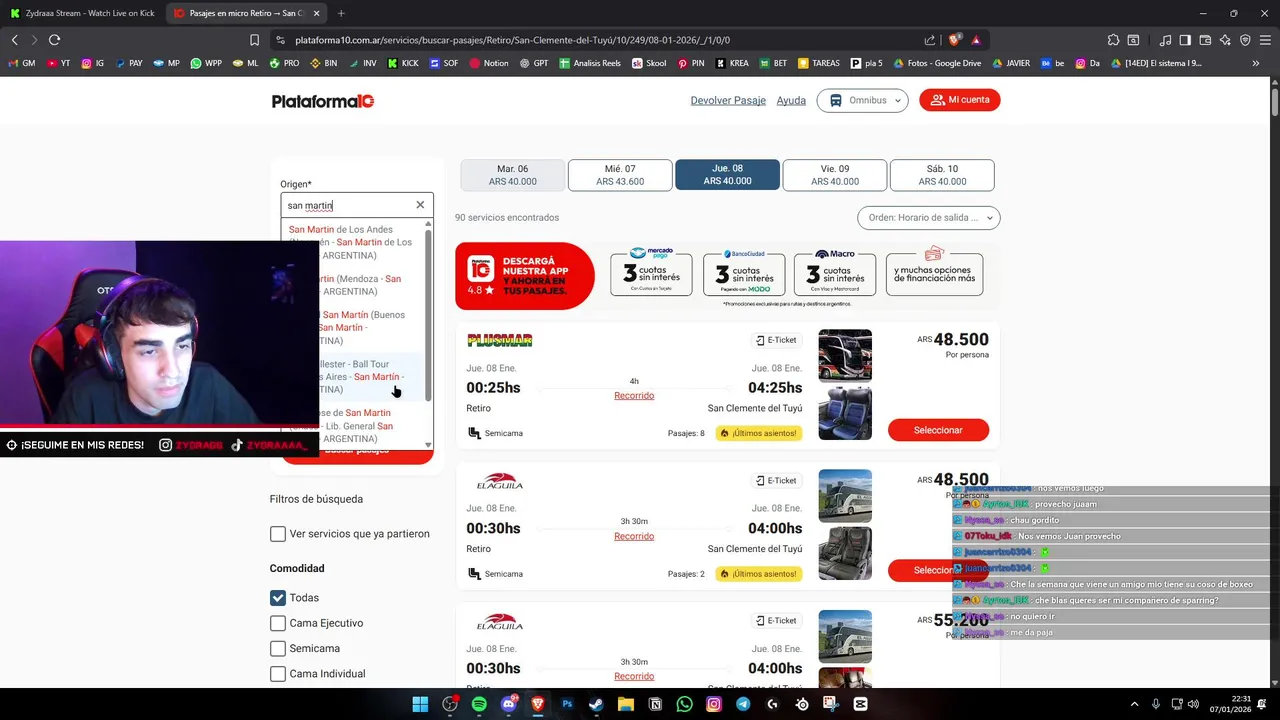The width and height of the screenshot is (1280, 720).
Task: Select the Sáb. 10 date tab
Action: [x=942, y=175]
